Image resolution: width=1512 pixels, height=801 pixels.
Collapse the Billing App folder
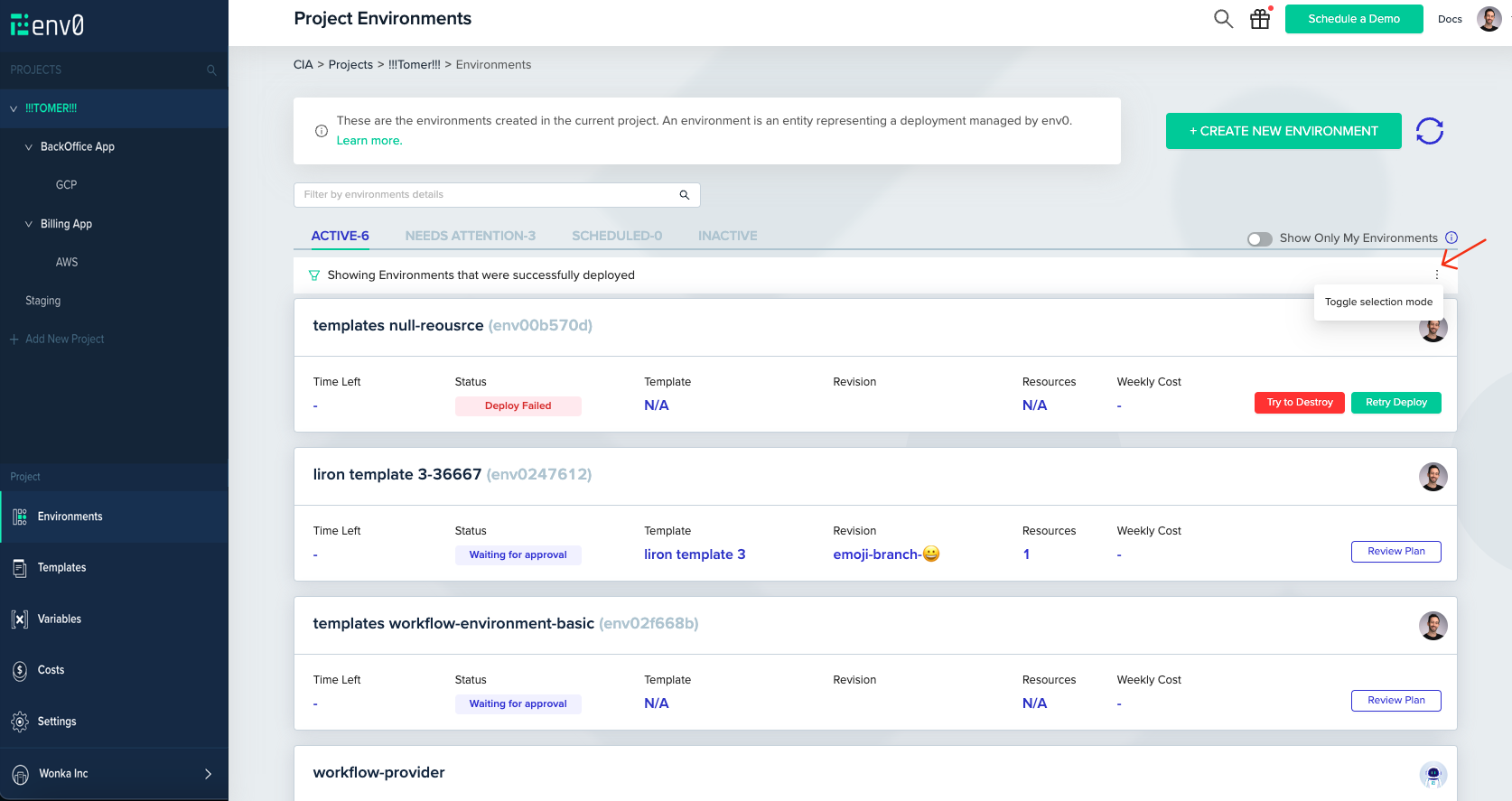[x=29, y=224]
